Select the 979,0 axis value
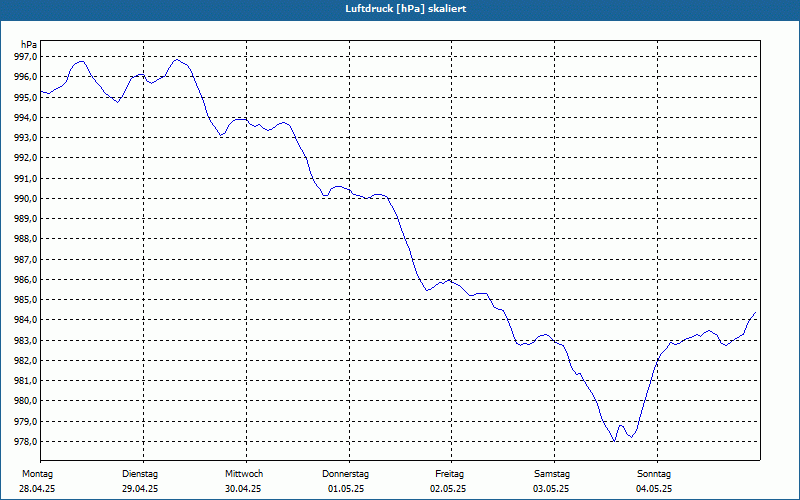This screenshot has height=500, width=800. 26,422
